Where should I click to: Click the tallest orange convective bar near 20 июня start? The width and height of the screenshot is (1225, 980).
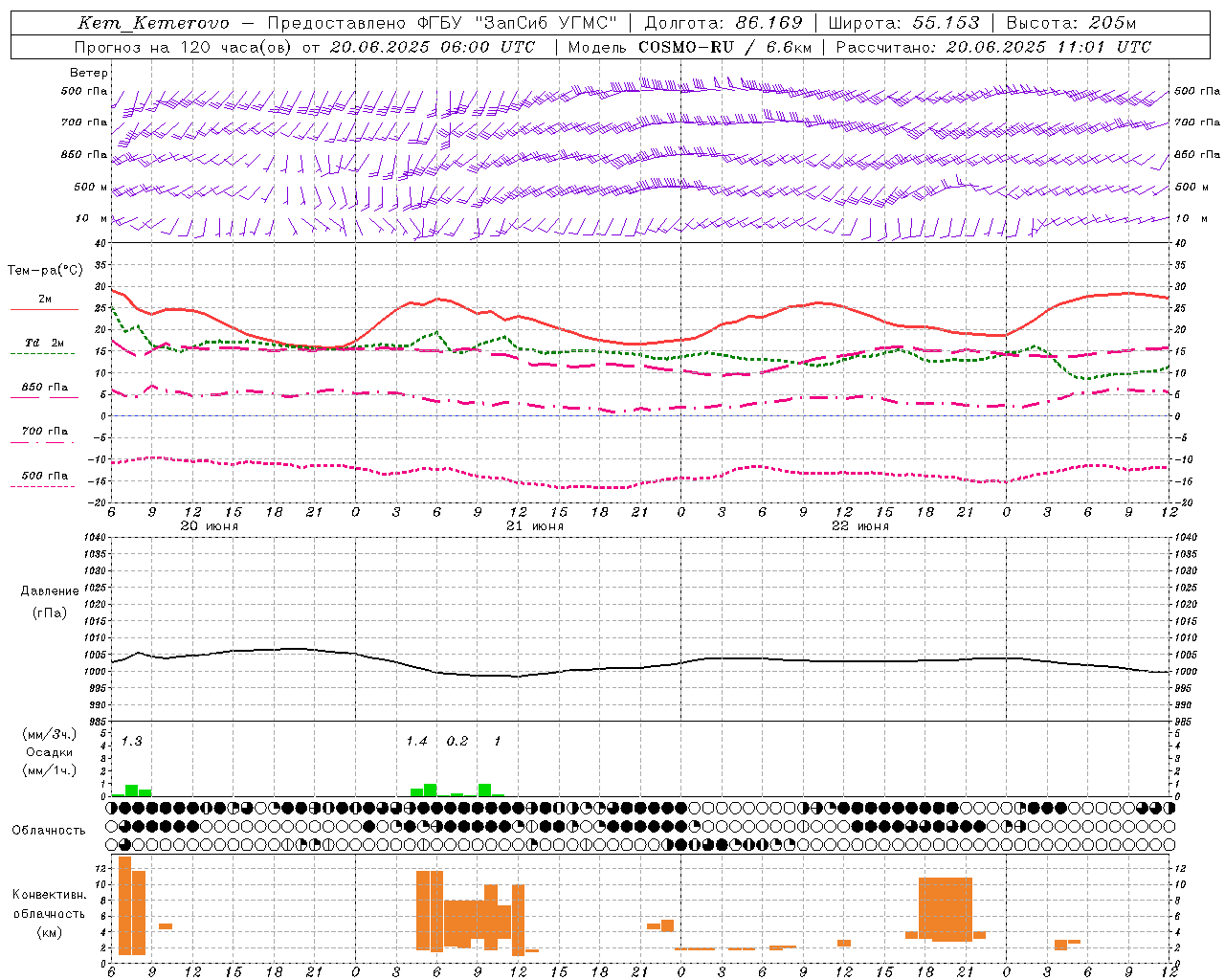point(124,905)
